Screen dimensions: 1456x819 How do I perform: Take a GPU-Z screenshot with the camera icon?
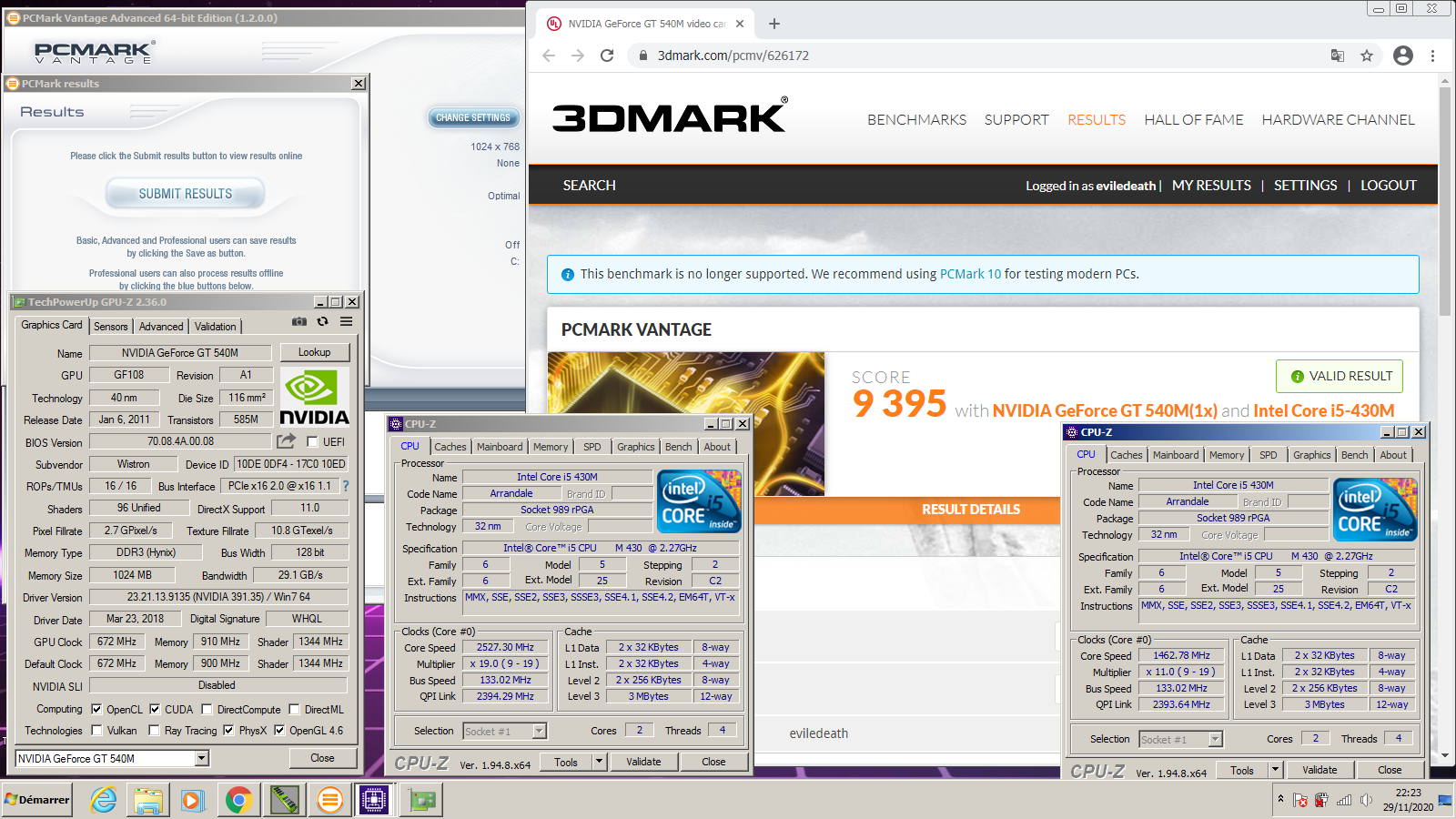[x=298, y=321]
